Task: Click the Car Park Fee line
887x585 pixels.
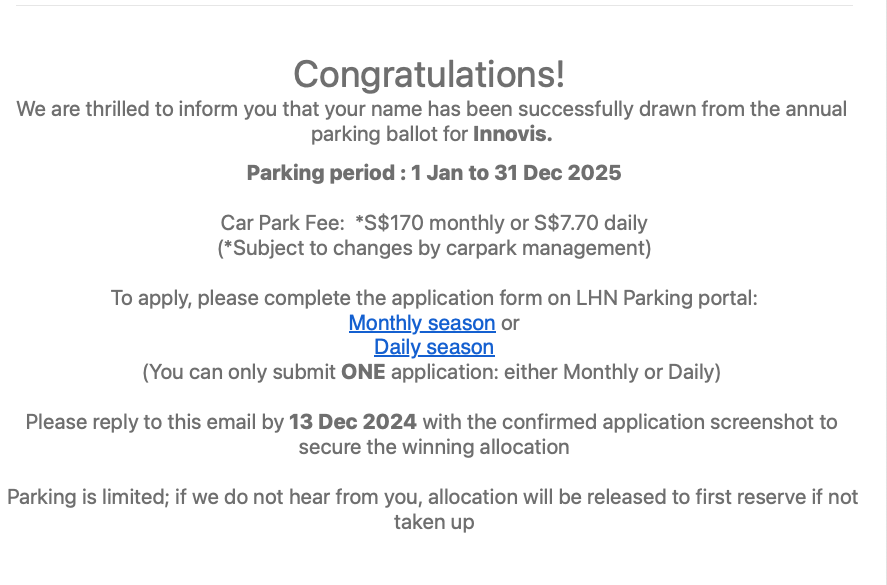Action: 434,223
